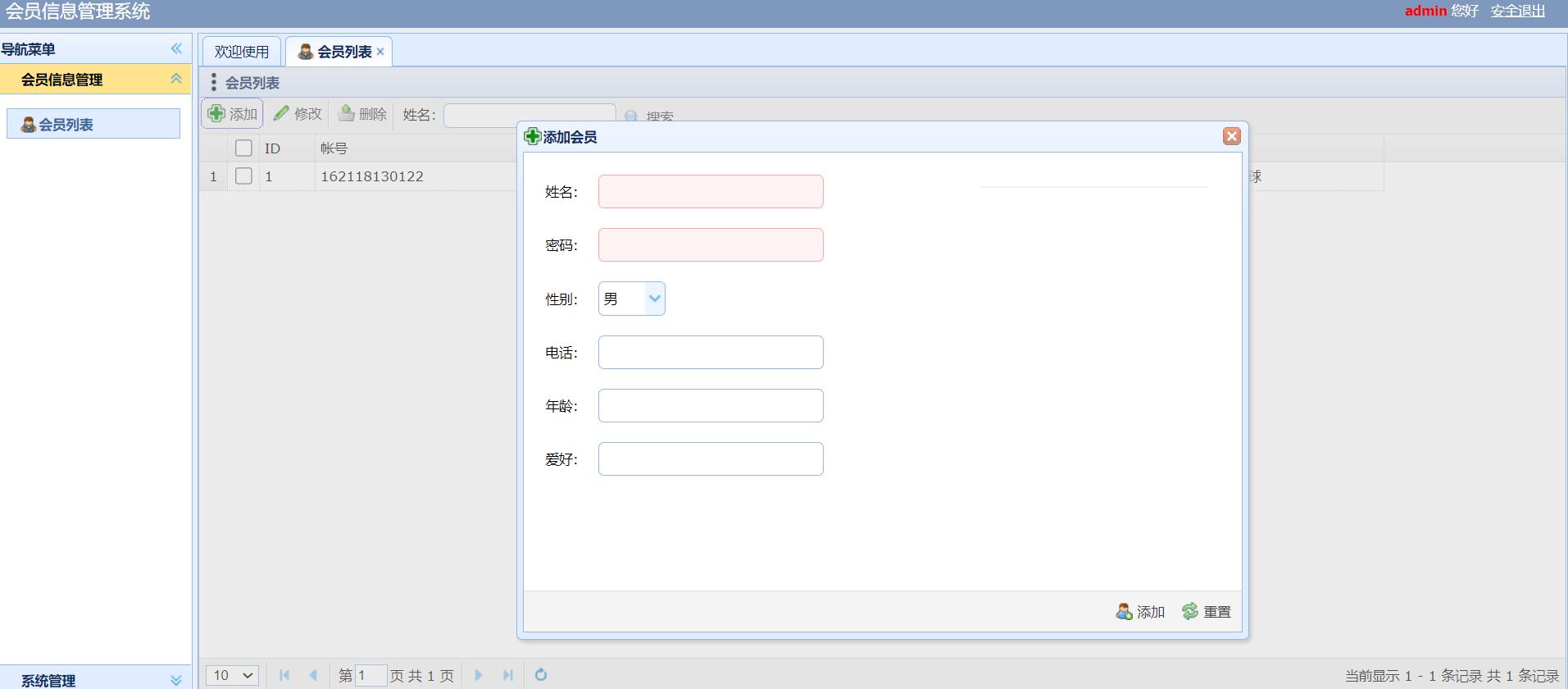Click the 帐号 column header
This screenshot has height=689, width=1568.
[334, 148]
